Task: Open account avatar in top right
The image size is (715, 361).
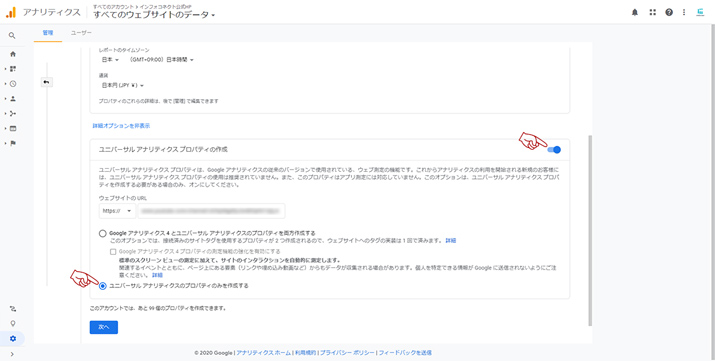Action: [x=700, y=12]
